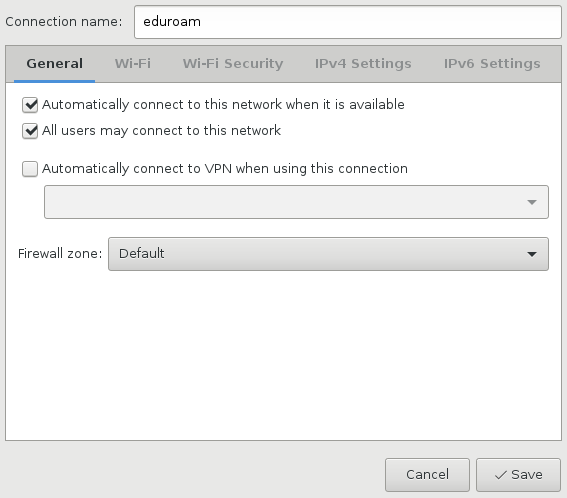Save the eduroam connection settings
Image resolution: width=567 pixels, height=498 pixels.
pos(518,475)
